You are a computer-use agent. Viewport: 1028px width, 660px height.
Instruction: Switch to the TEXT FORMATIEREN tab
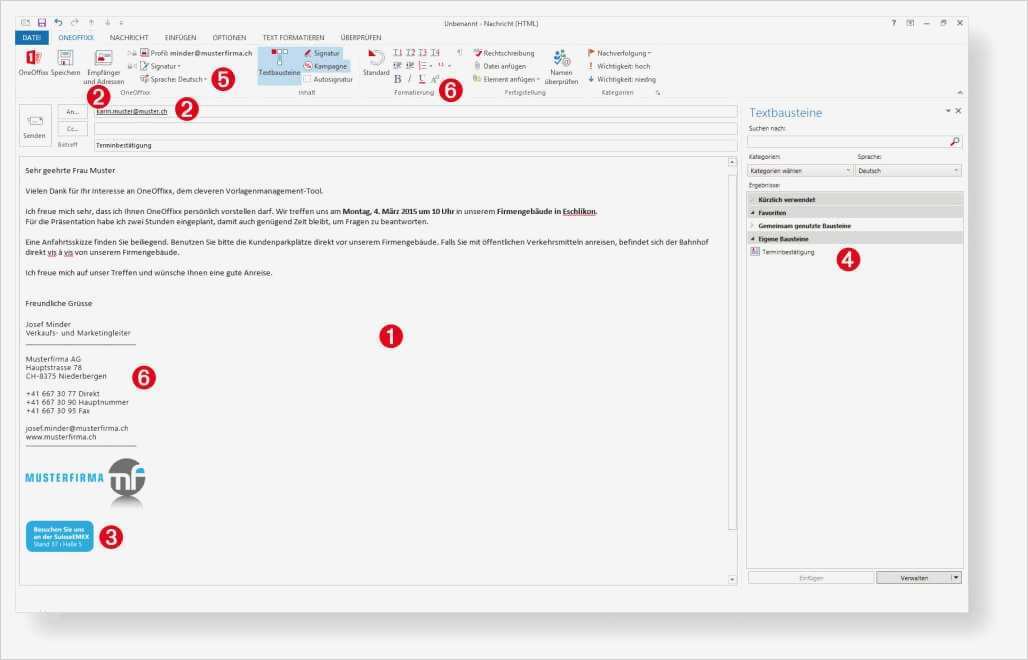pyautogui.click(x=293, y=37)
